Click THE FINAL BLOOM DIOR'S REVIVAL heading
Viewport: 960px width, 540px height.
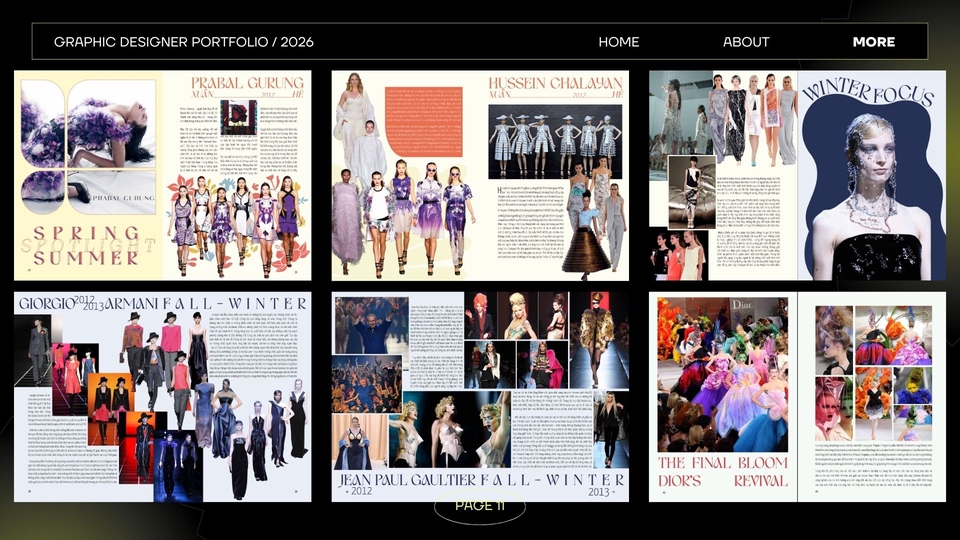point(722,472)
